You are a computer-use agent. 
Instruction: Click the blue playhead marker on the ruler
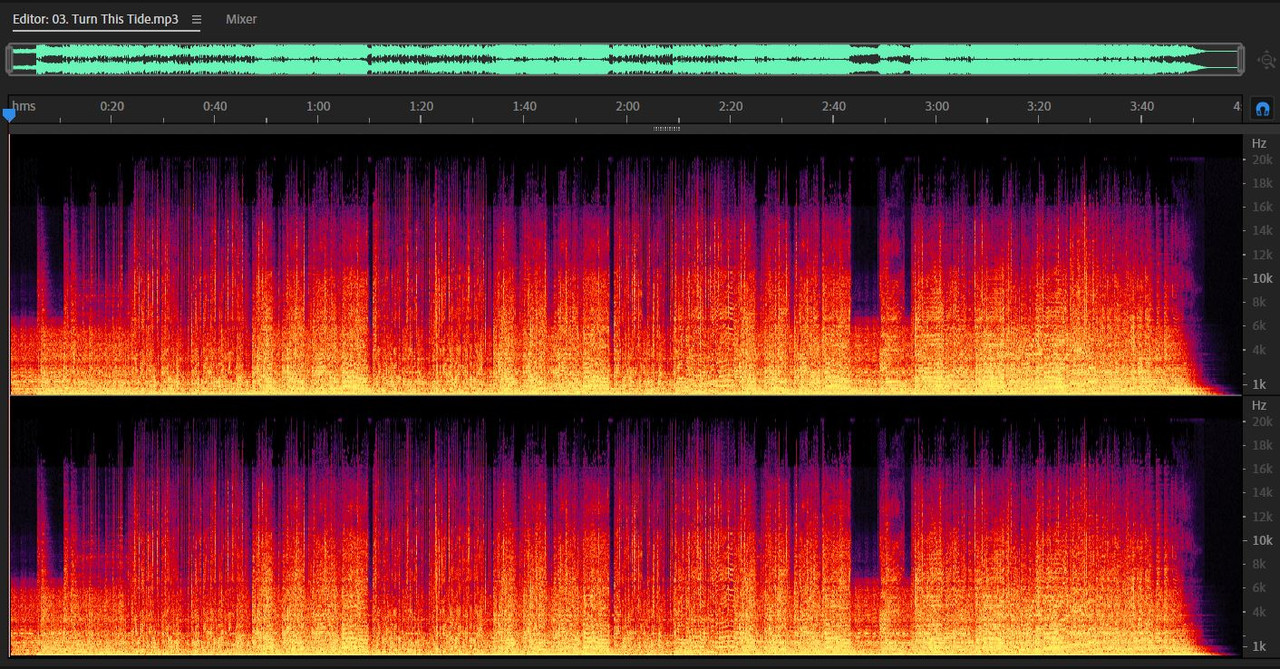[9, 115]
